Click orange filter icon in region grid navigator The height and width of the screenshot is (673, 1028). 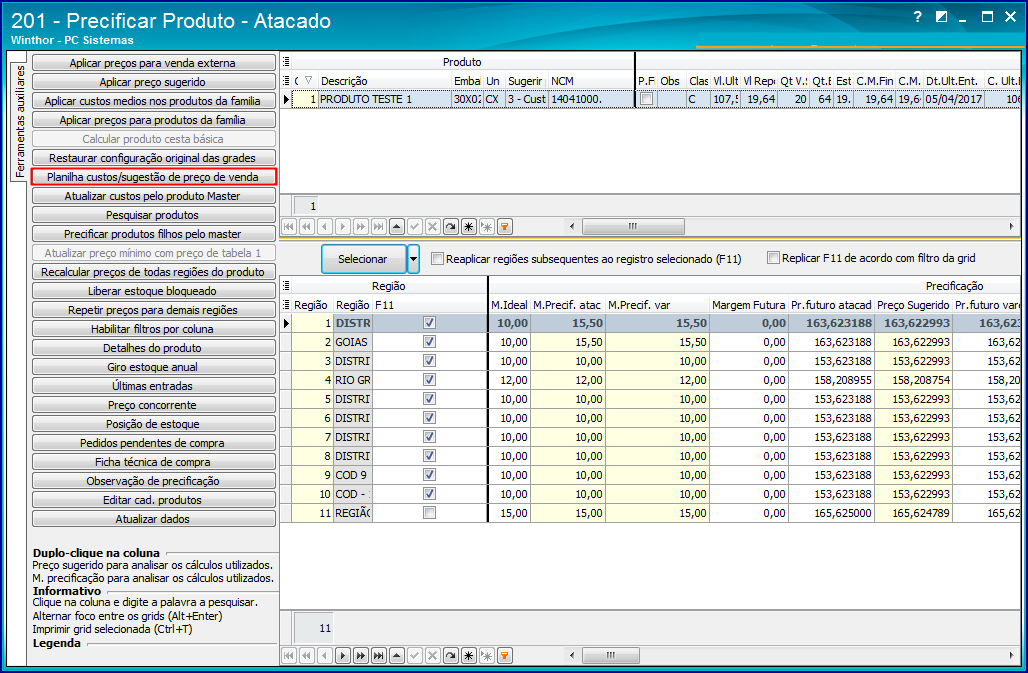pos(504,655)
